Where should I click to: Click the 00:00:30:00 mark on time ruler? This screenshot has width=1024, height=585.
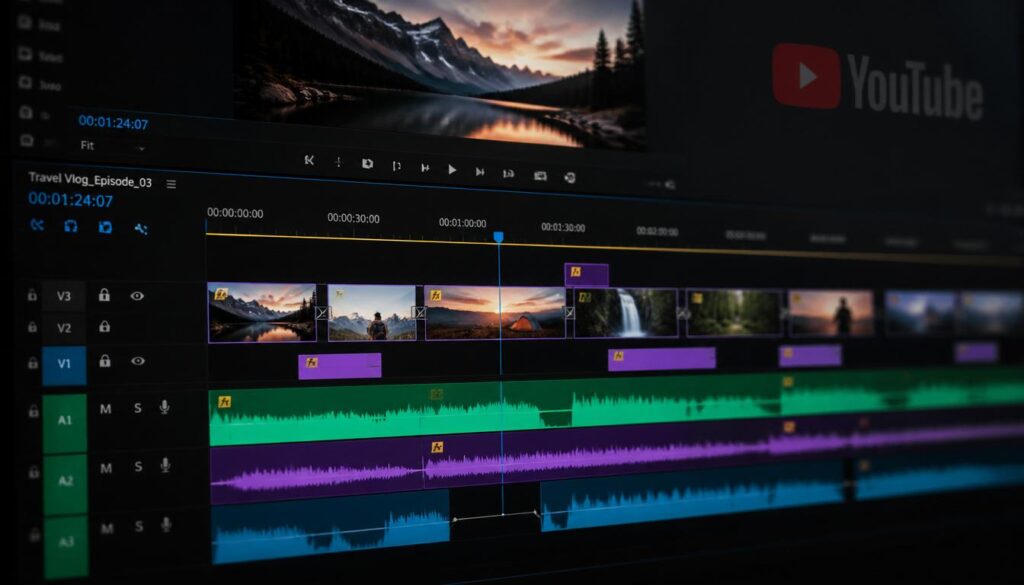pos(353,218)
